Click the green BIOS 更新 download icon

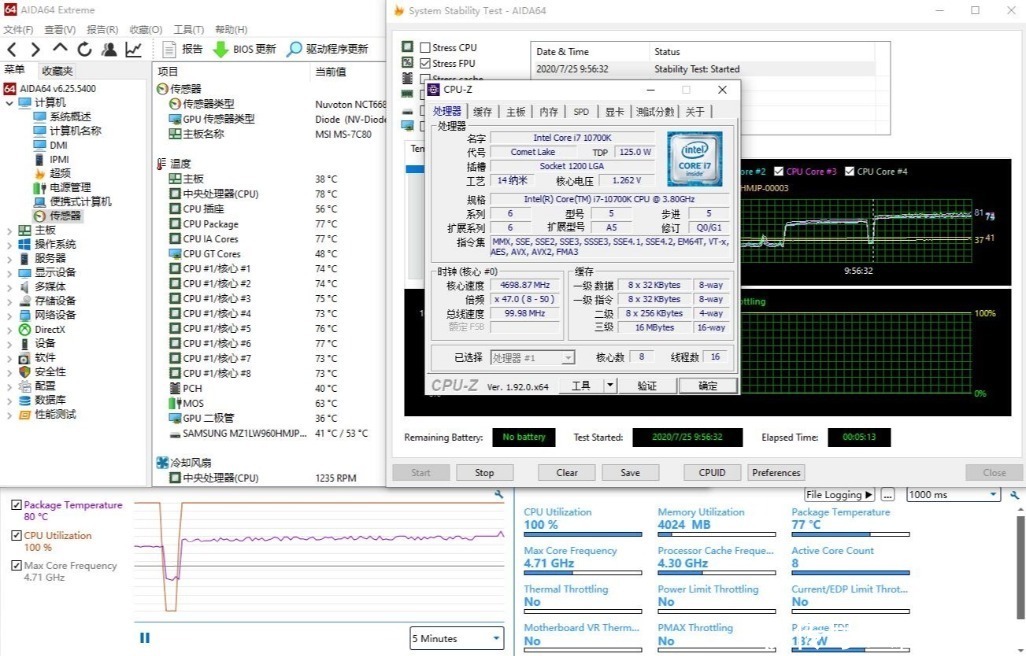220,49
